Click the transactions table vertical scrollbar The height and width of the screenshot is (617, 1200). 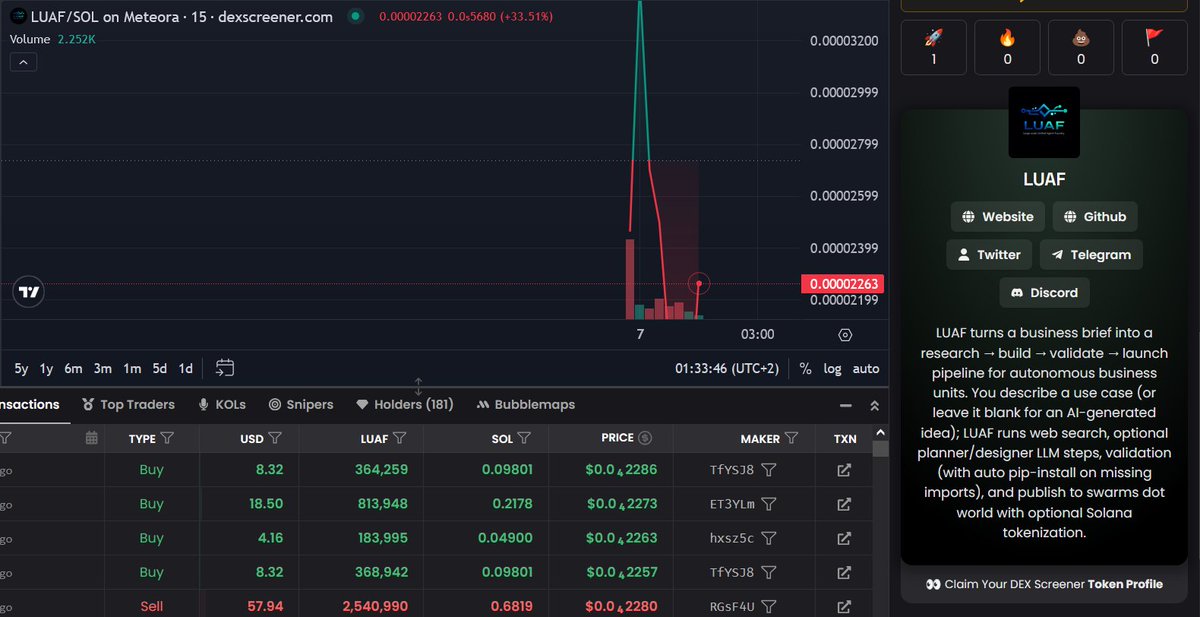pos(880,449)
